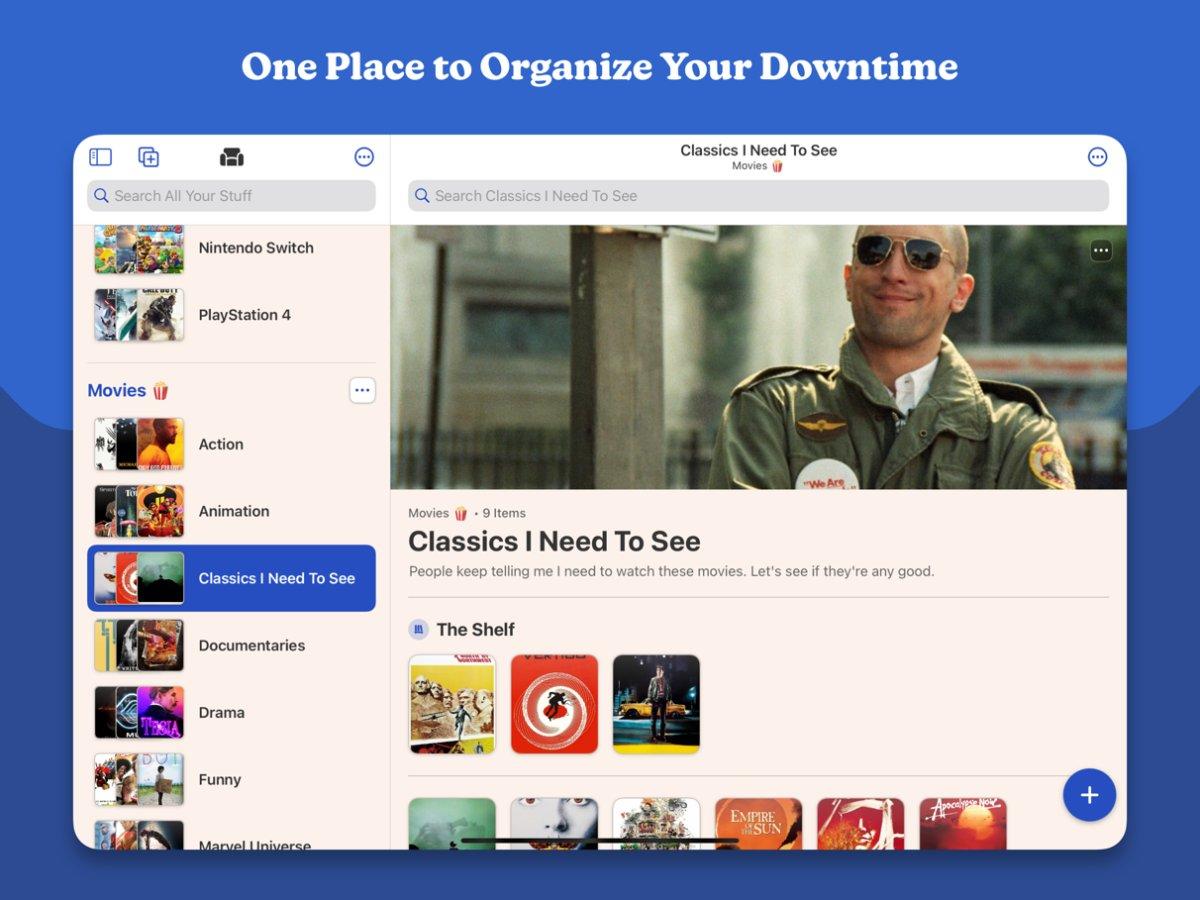Click the Search All Your Stuff field
The image size is (1200, 900).
tap(231, 196)
